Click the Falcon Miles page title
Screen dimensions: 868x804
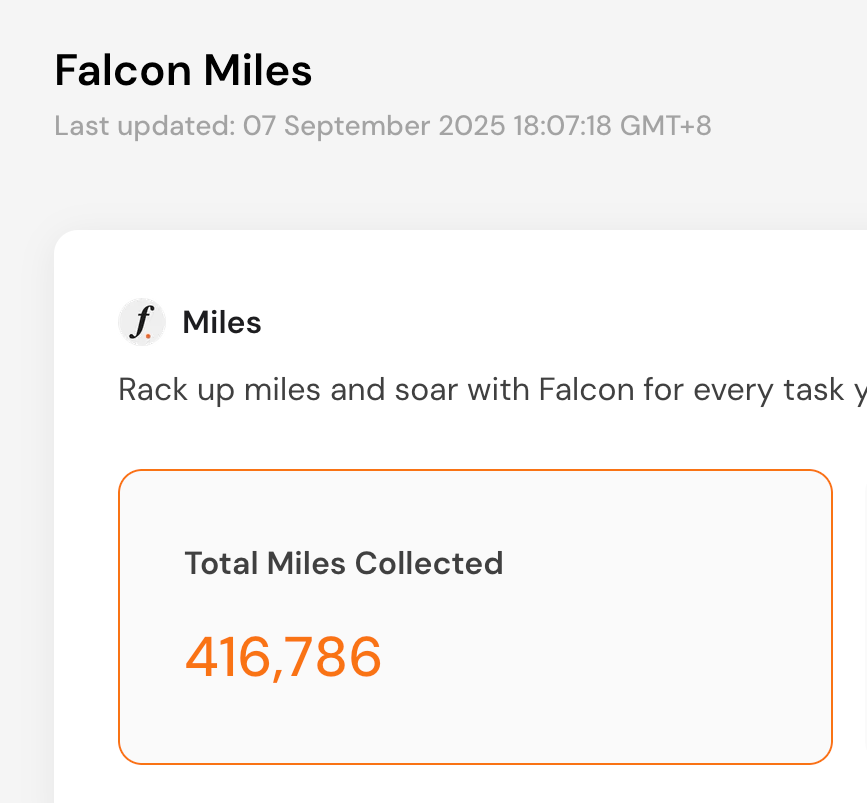[x=183, y=70]
